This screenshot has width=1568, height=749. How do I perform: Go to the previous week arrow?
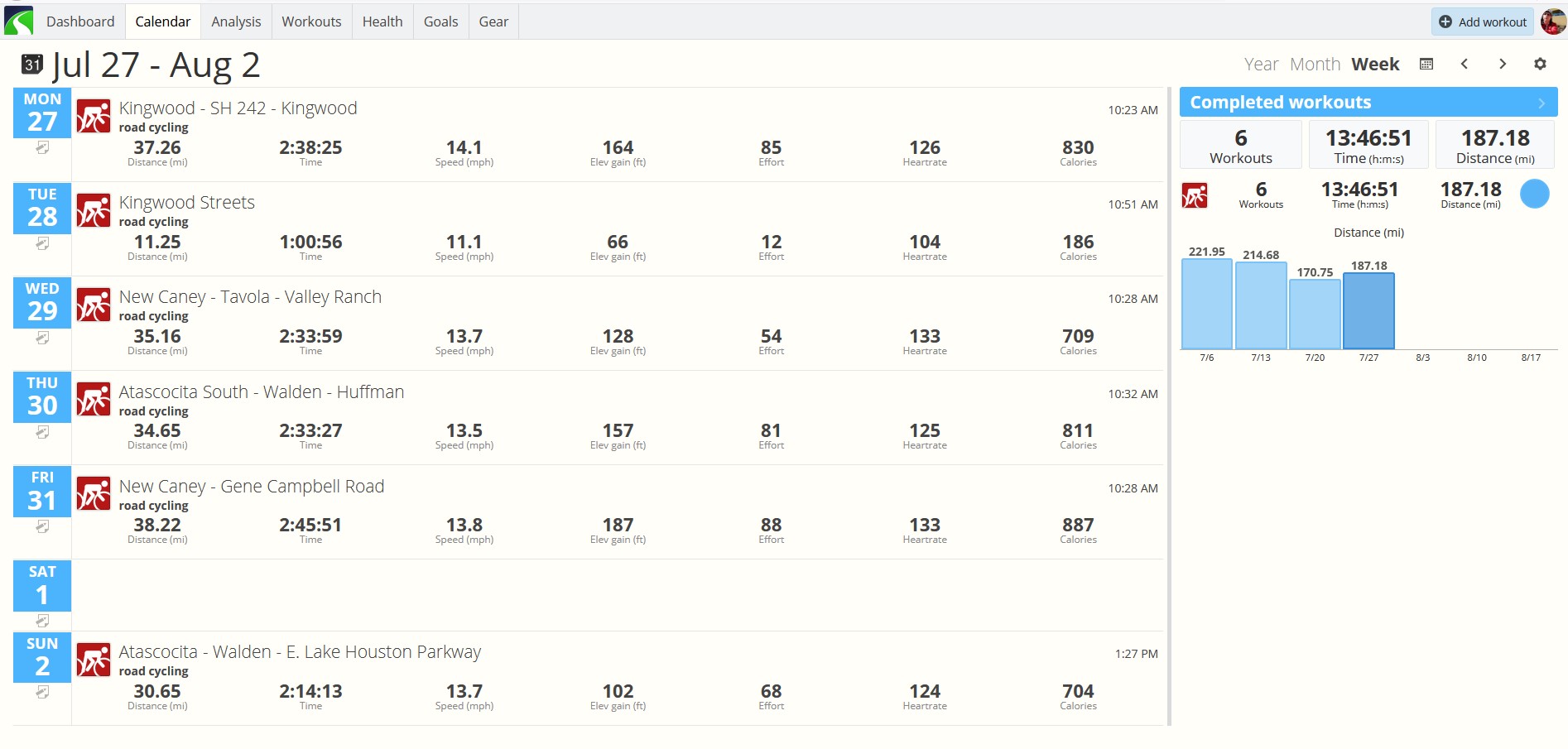[1465, 64]
